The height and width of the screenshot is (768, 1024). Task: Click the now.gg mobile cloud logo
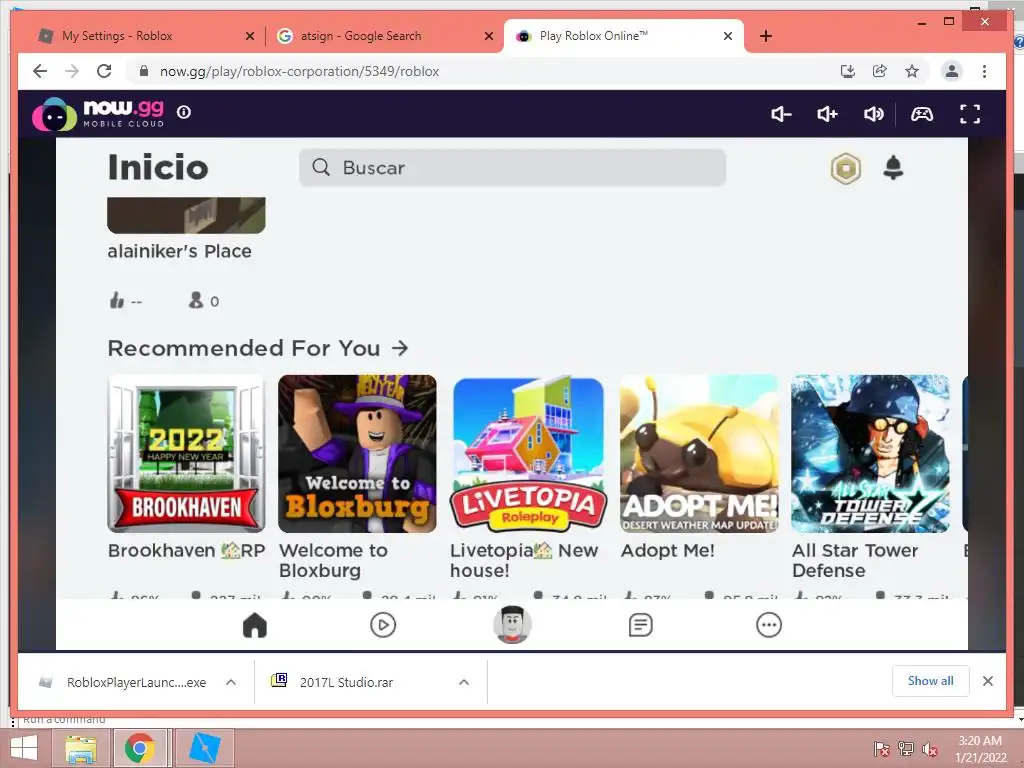tap(98, 114)
